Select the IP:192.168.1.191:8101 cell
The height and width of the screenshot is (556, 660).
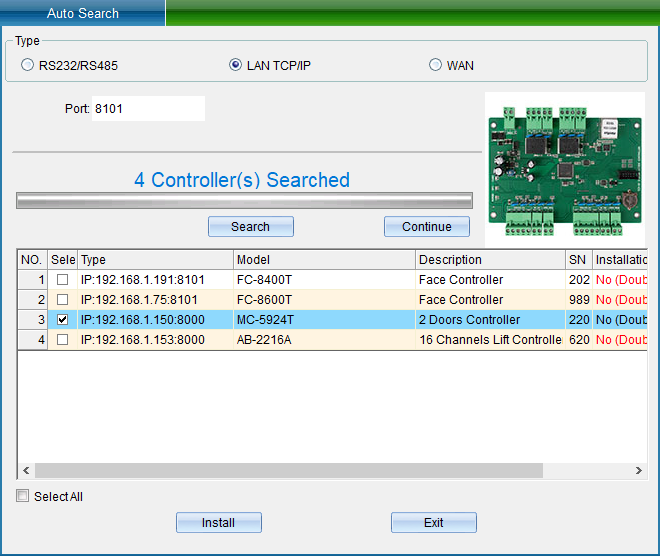point(155,279)
